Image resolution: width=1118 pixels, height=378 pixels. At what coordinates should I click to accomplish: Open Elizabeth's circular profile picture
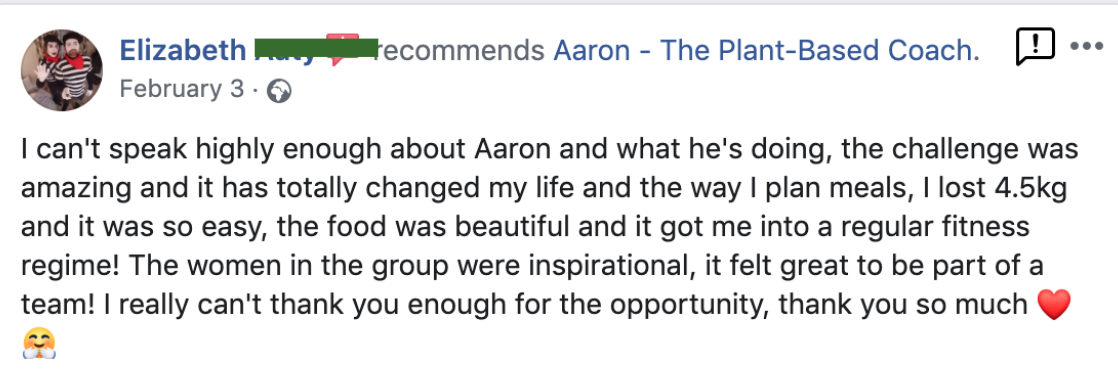(62, 71)
